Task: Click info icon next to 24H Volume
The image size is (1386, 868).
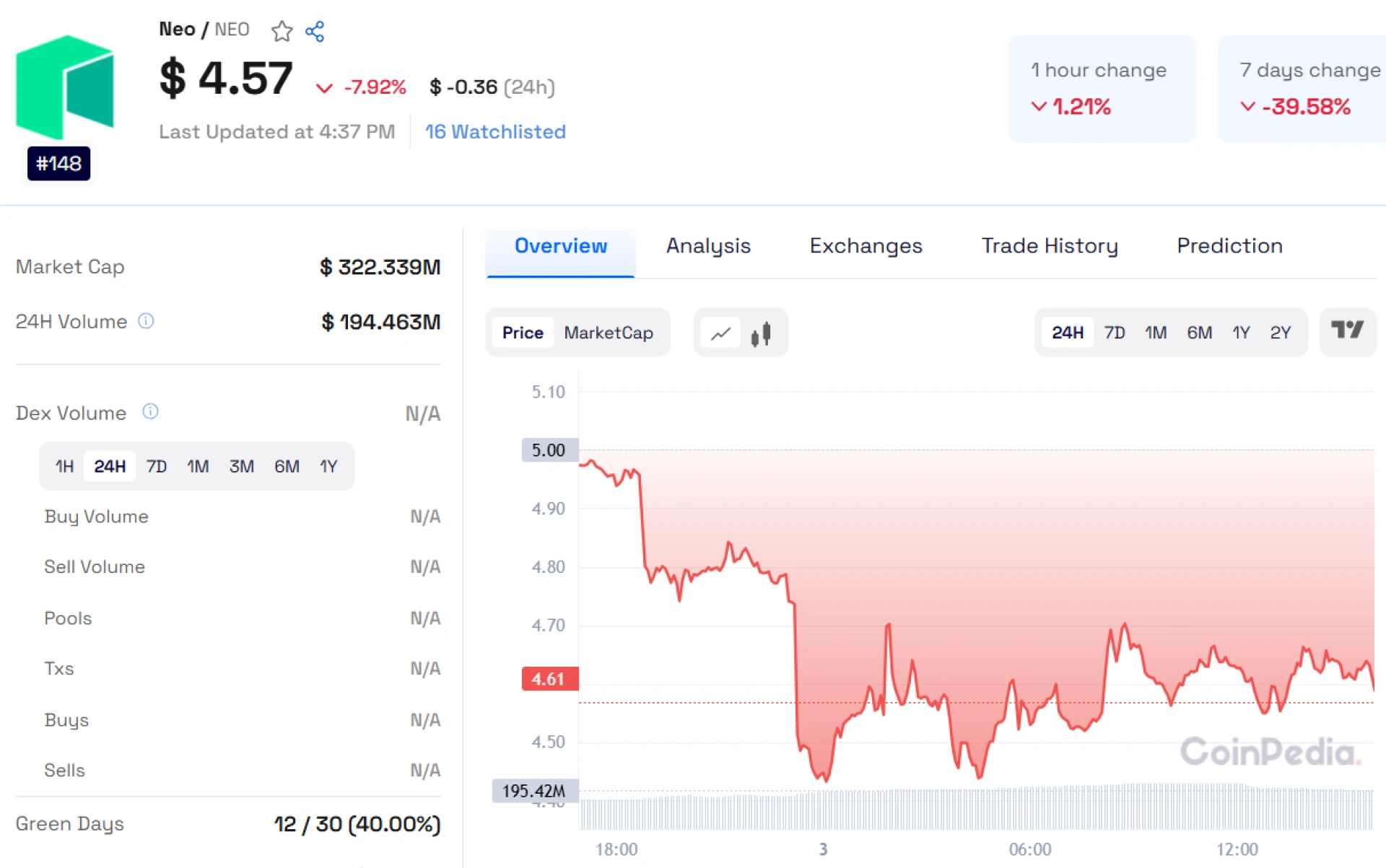Action: coord(146,321)
